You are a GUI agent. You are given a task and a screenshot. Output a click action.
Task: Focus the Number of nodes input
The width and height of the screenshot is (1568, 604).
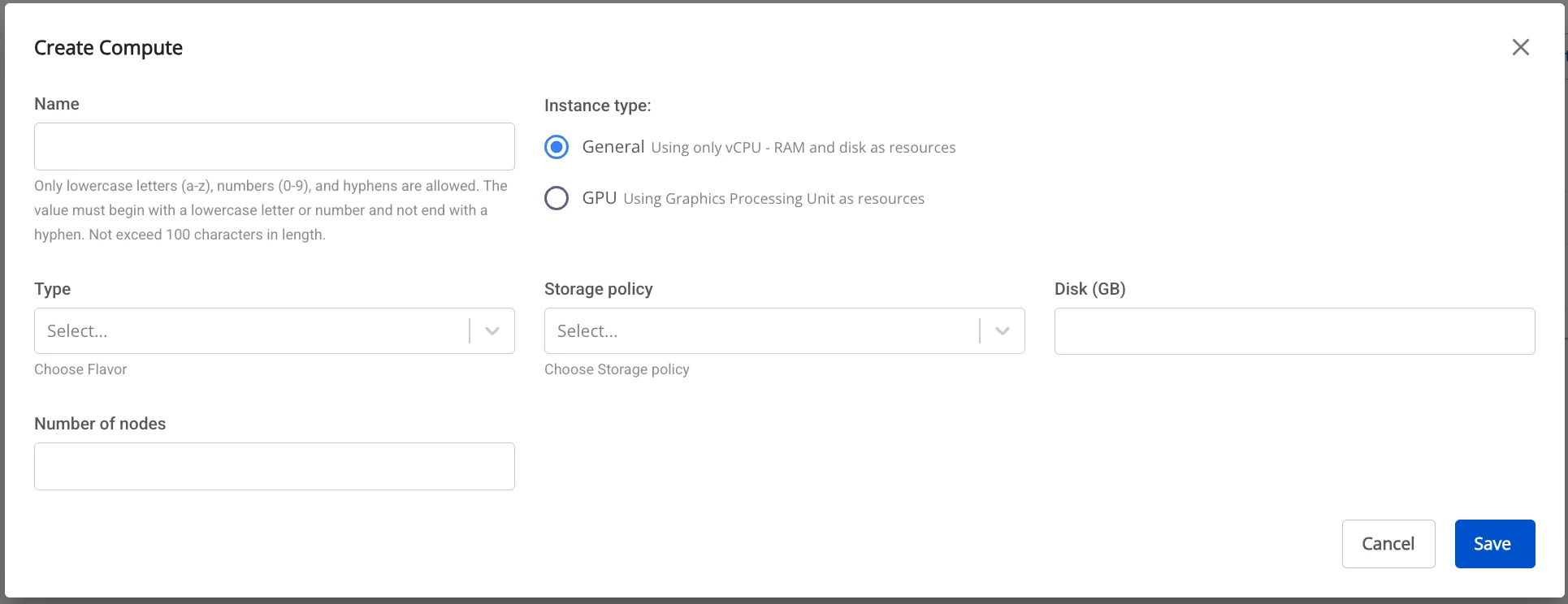pyautogui.click(x=275, y=466)
